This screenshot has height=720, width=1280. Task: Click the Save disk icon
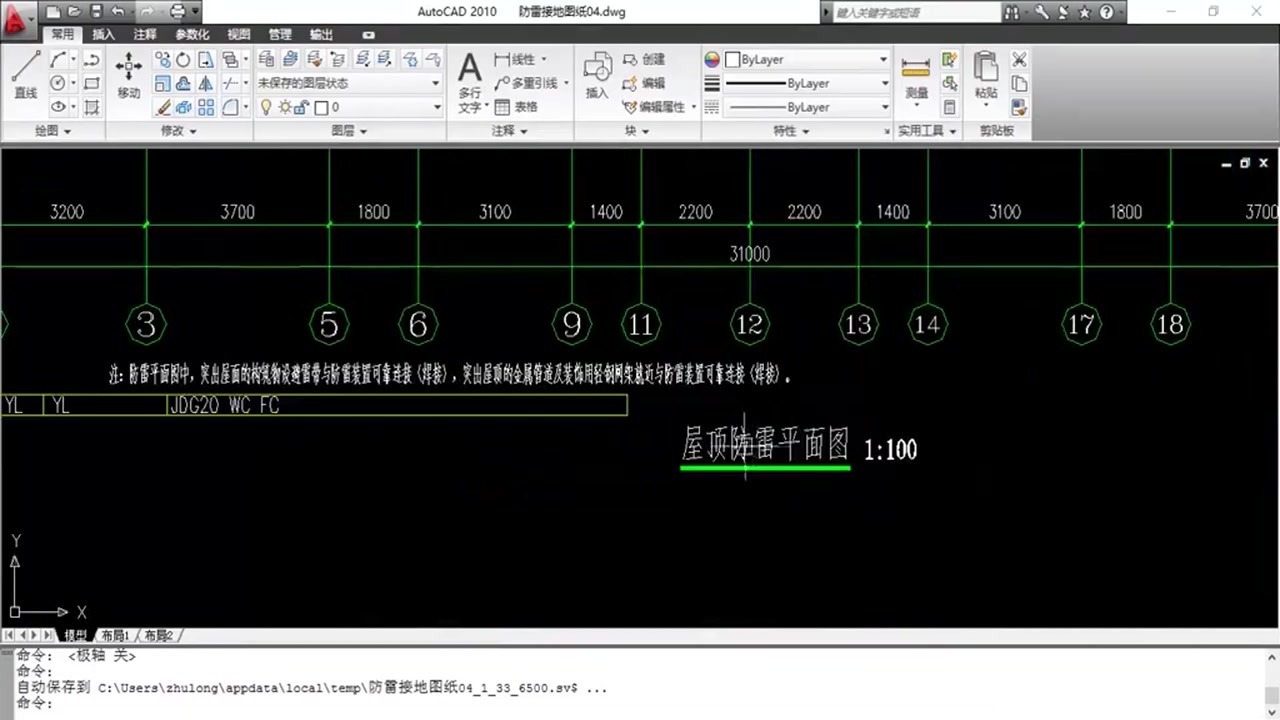[96, 12]
